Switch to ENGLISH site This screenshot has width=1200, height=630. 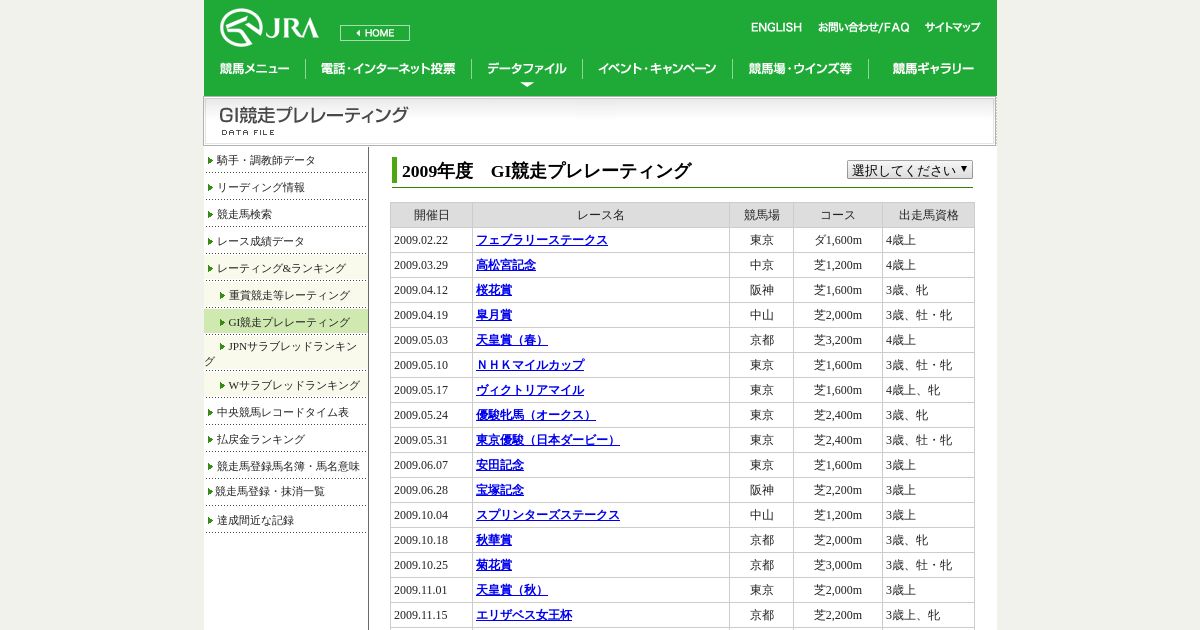(x=776, y=28)
